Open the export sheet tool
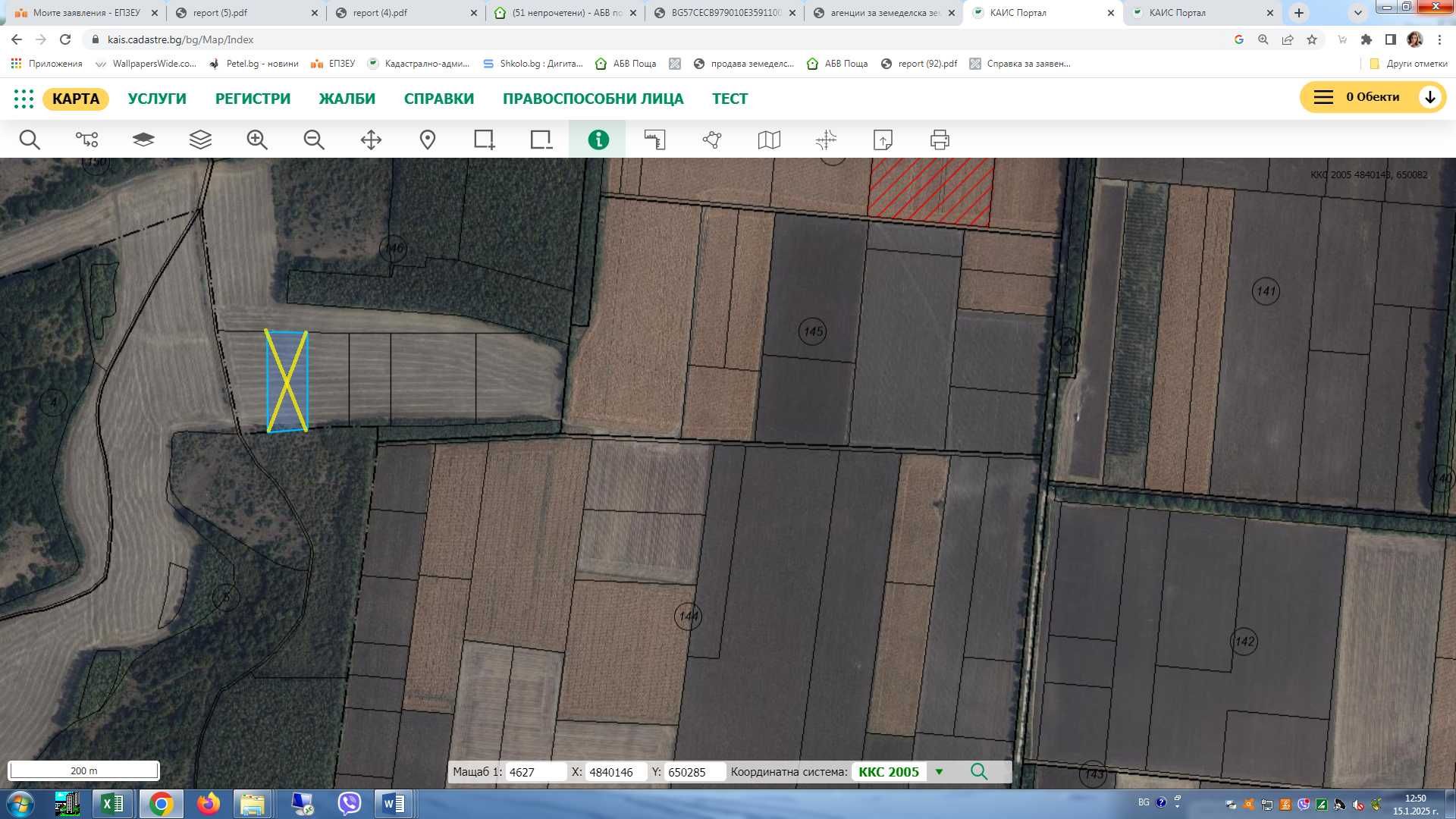Screen dimensions: 1456x819 [883, 140]
